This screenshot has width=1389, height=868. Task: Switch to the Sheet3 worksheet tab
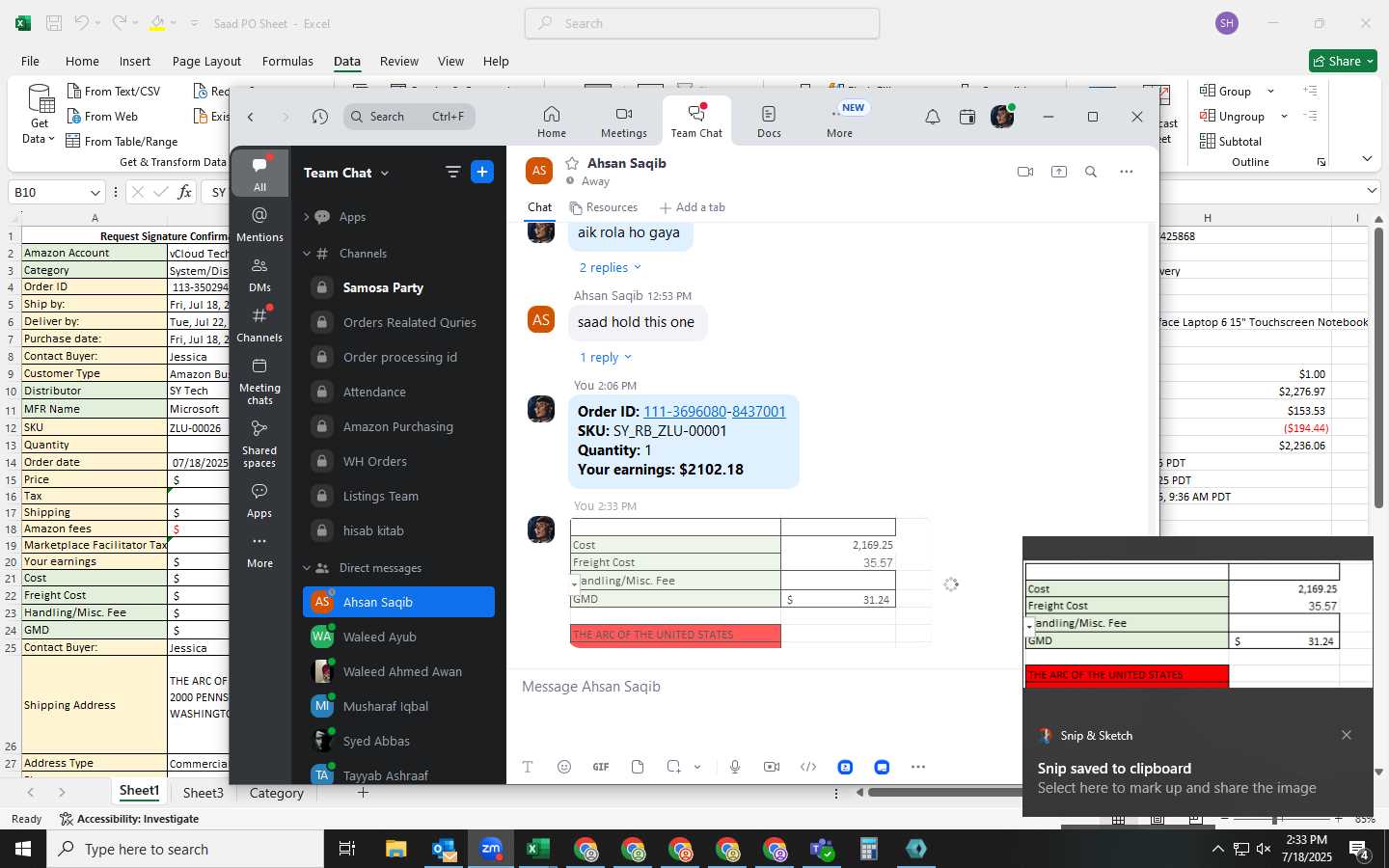point(204,793)
